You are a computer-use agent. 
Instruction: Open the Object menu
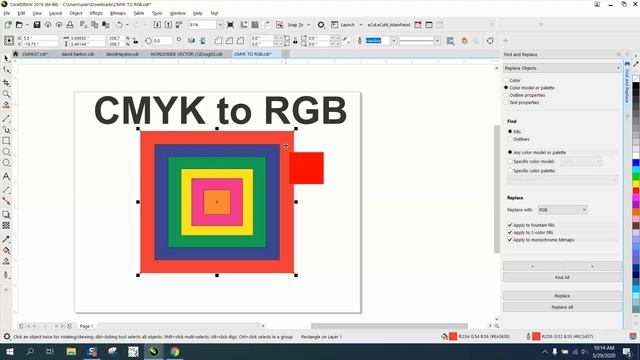point(76,13)
